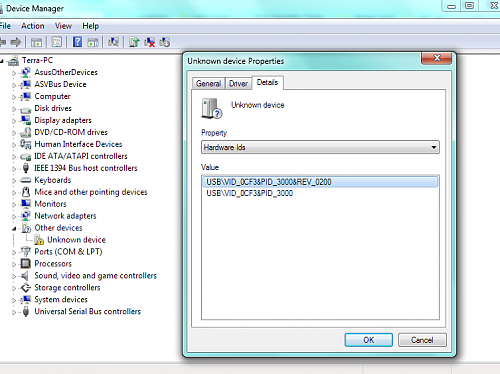Click Cancel in the properties dialog
The width and height of the screenshot is (500, 374).
tap(422, 340)
